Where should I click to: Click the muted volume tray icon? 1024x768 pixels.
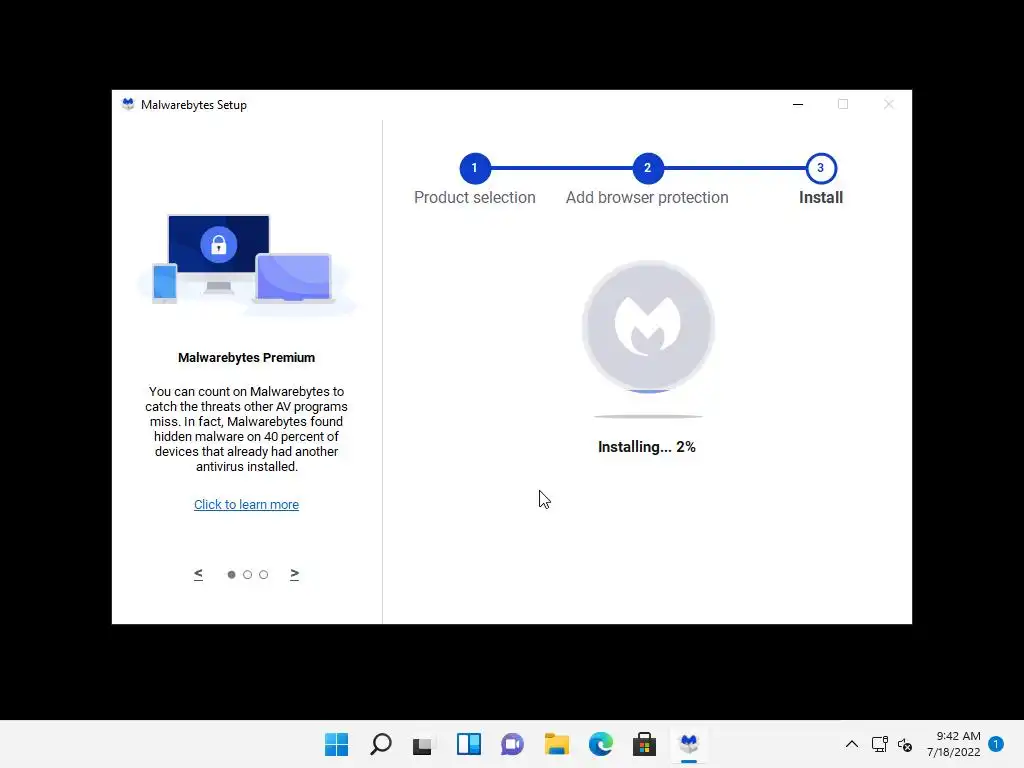click(x=905, y=744)
